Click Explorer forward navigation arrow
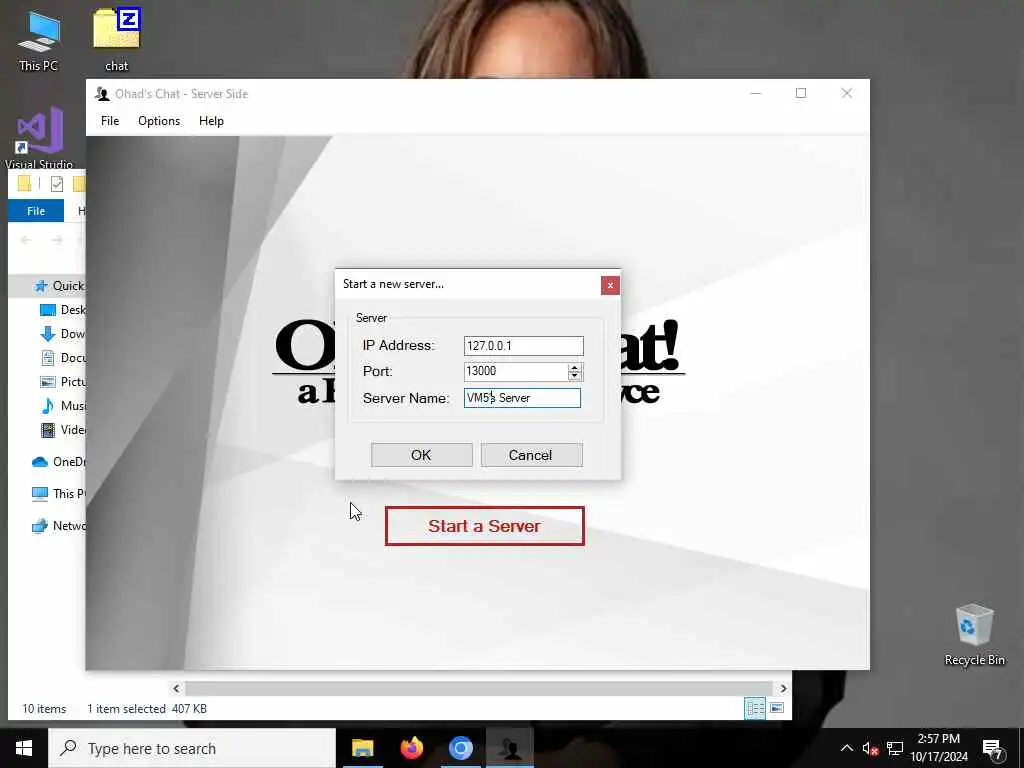This screenshot has height=768, width=1024. (x=57, y=240)
